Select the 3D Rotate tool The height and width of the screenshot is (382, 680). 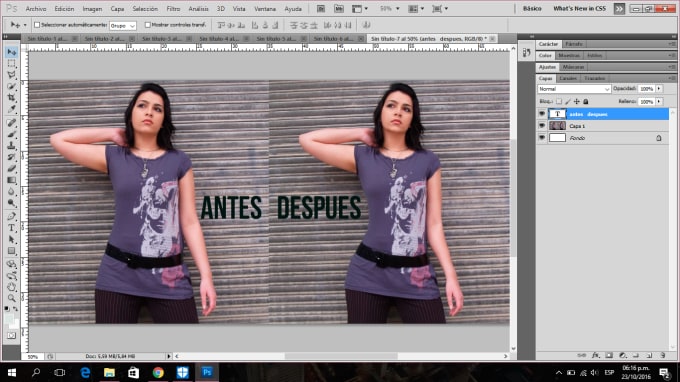pos(11,264)
